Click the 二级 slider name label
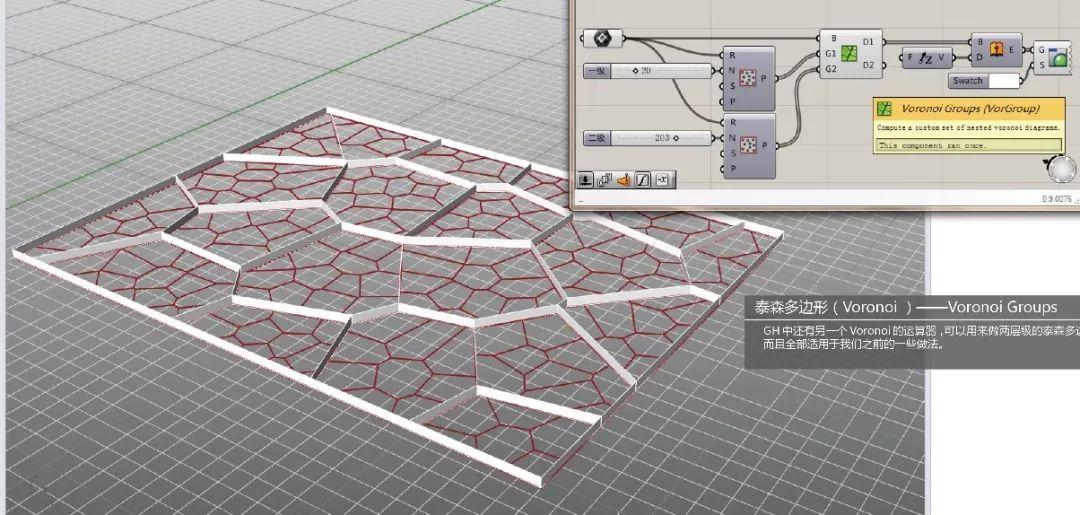The width and height of the screenshot is (1080, 515). click(x=596, y=138)
